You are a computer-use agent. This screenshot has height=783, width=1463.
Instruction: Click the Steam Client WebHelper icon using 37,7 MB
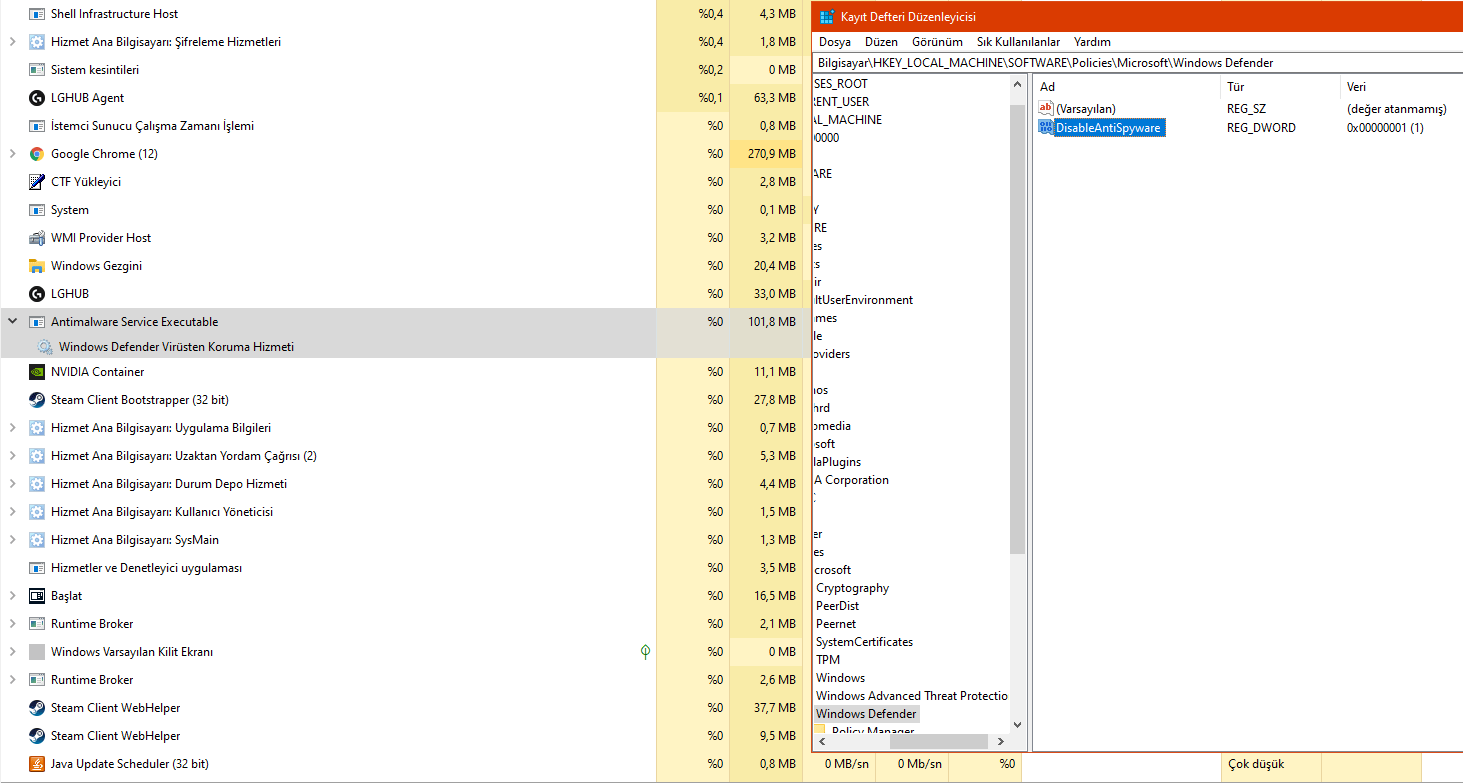pyautogui.click(x=37, y=708)
